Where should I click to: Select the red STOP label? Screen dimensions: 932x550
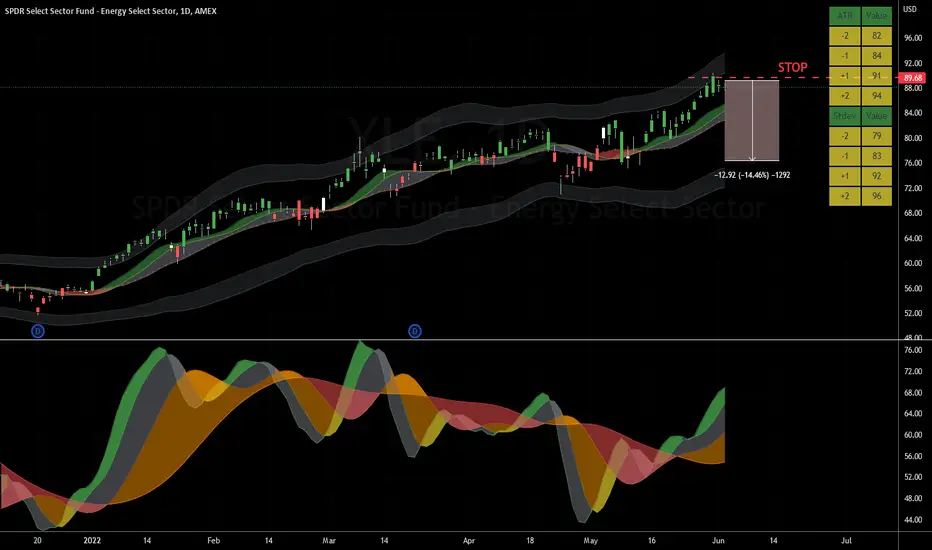pos(792,68)
